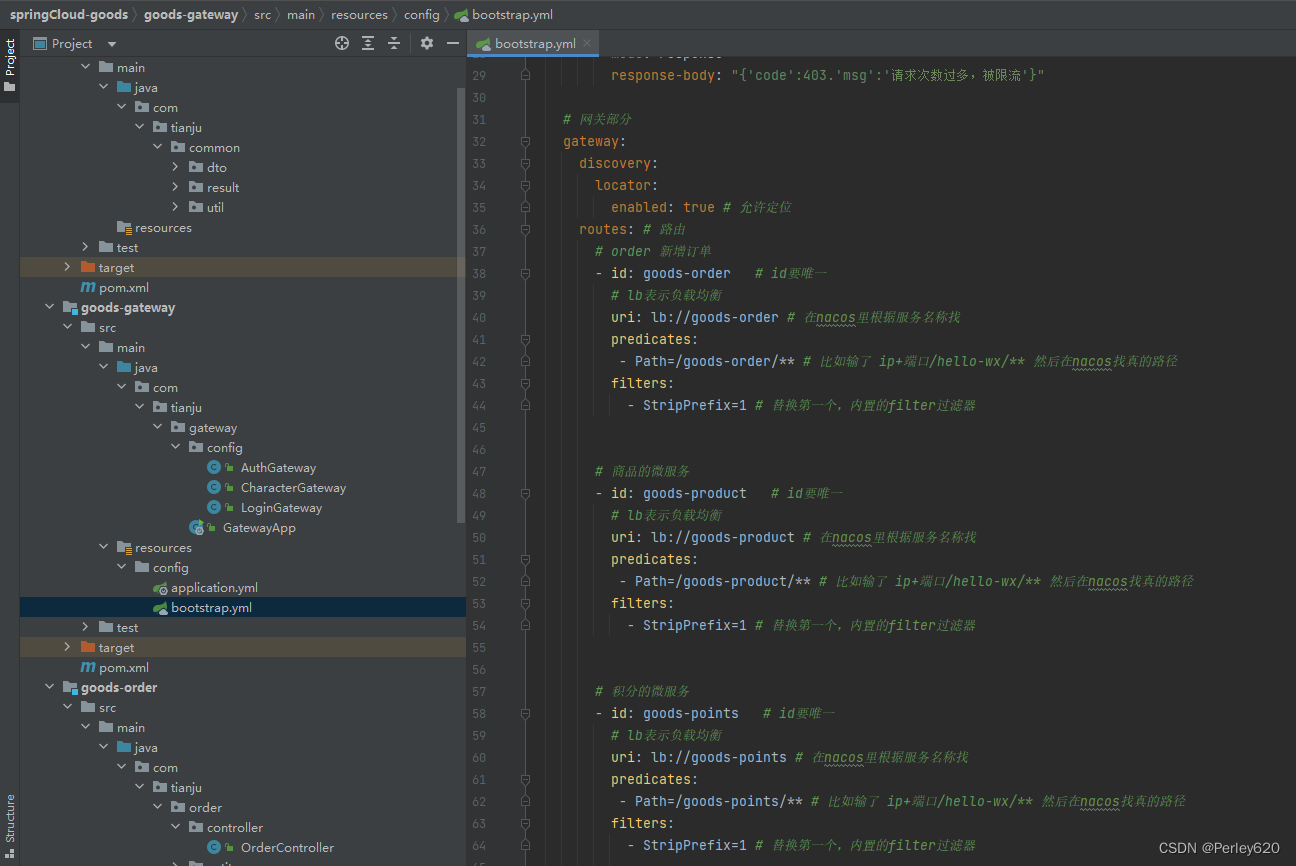The width and height of the screenshot is (1296, 866).
Task: Click springCloud-goods in the breadcrumb bar
Action: 69,14
